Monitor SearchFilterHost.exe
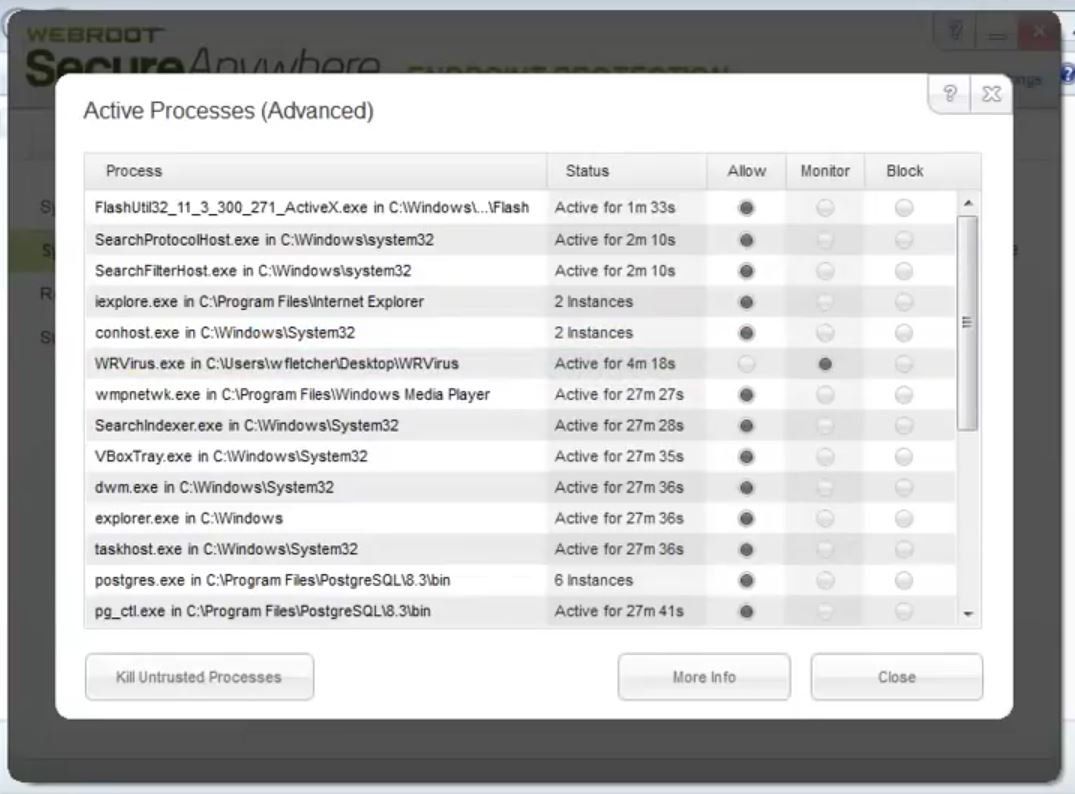Viewport: 1075px width, 794px height. (x=825, y=272)
